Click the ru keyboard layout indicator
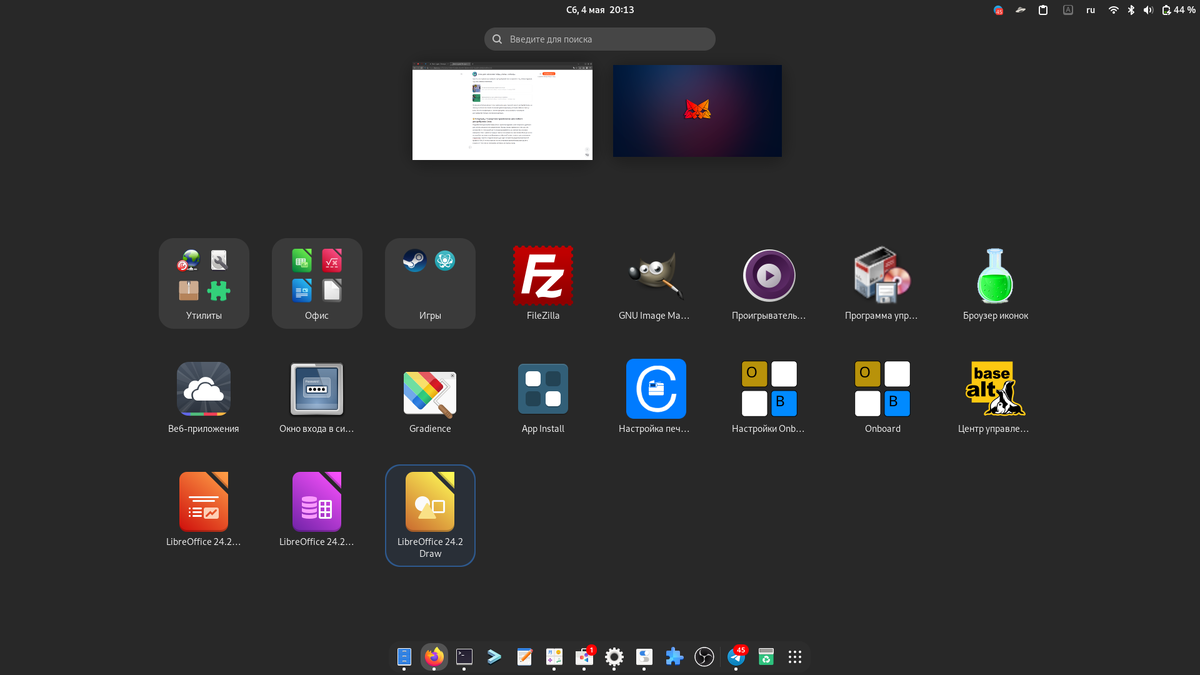The height and width of the screenshot is (675, 1200). (1090, 10)
